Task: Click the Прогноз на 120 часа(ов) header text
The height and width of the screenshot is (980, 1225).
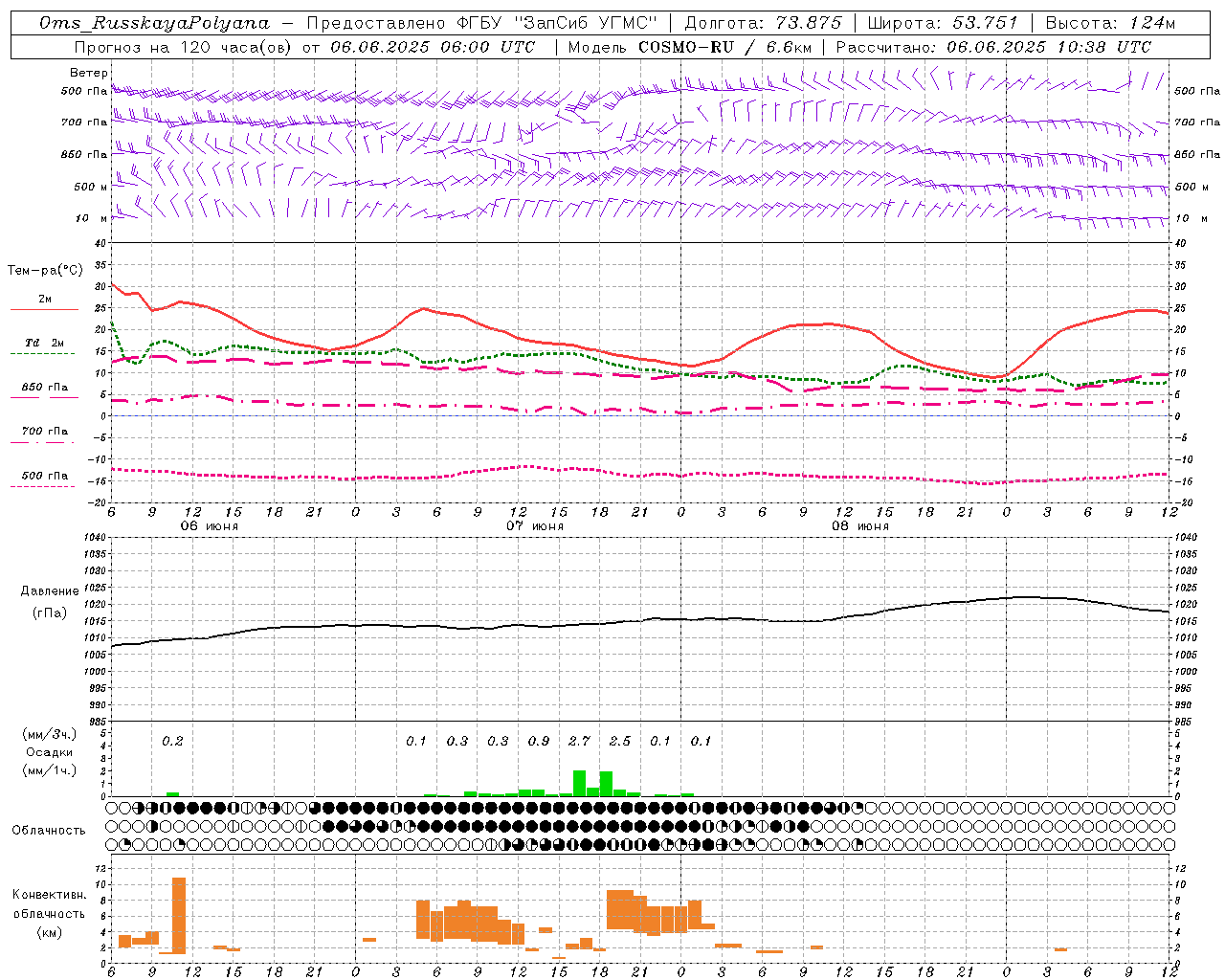Action: (185, 47)
